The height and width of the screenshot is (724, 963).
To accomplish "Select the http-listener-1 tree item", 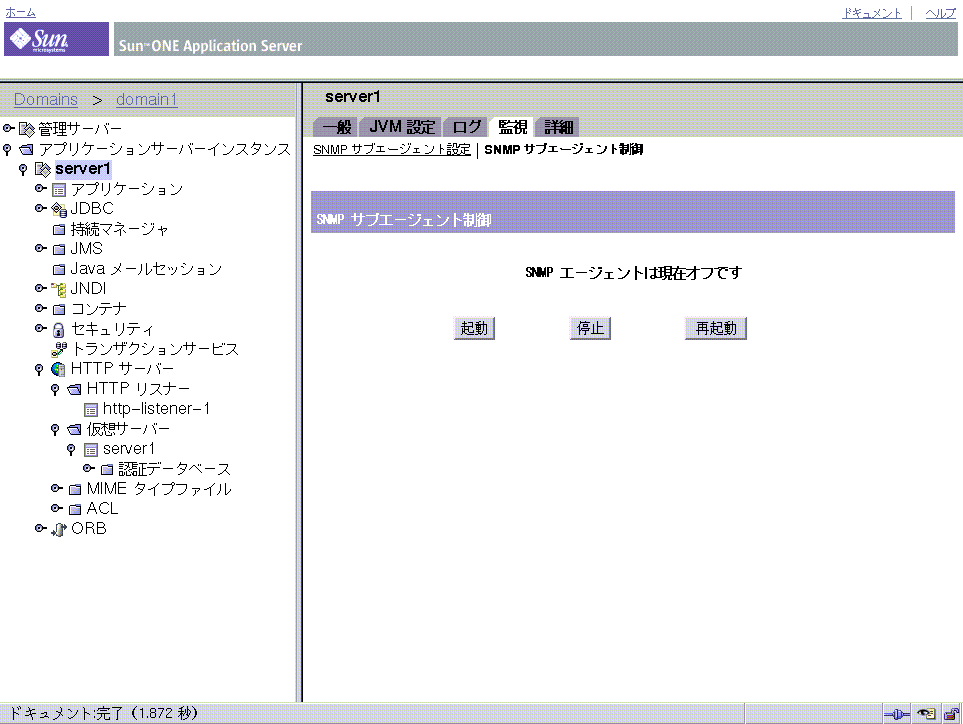I will coord(156,409).
